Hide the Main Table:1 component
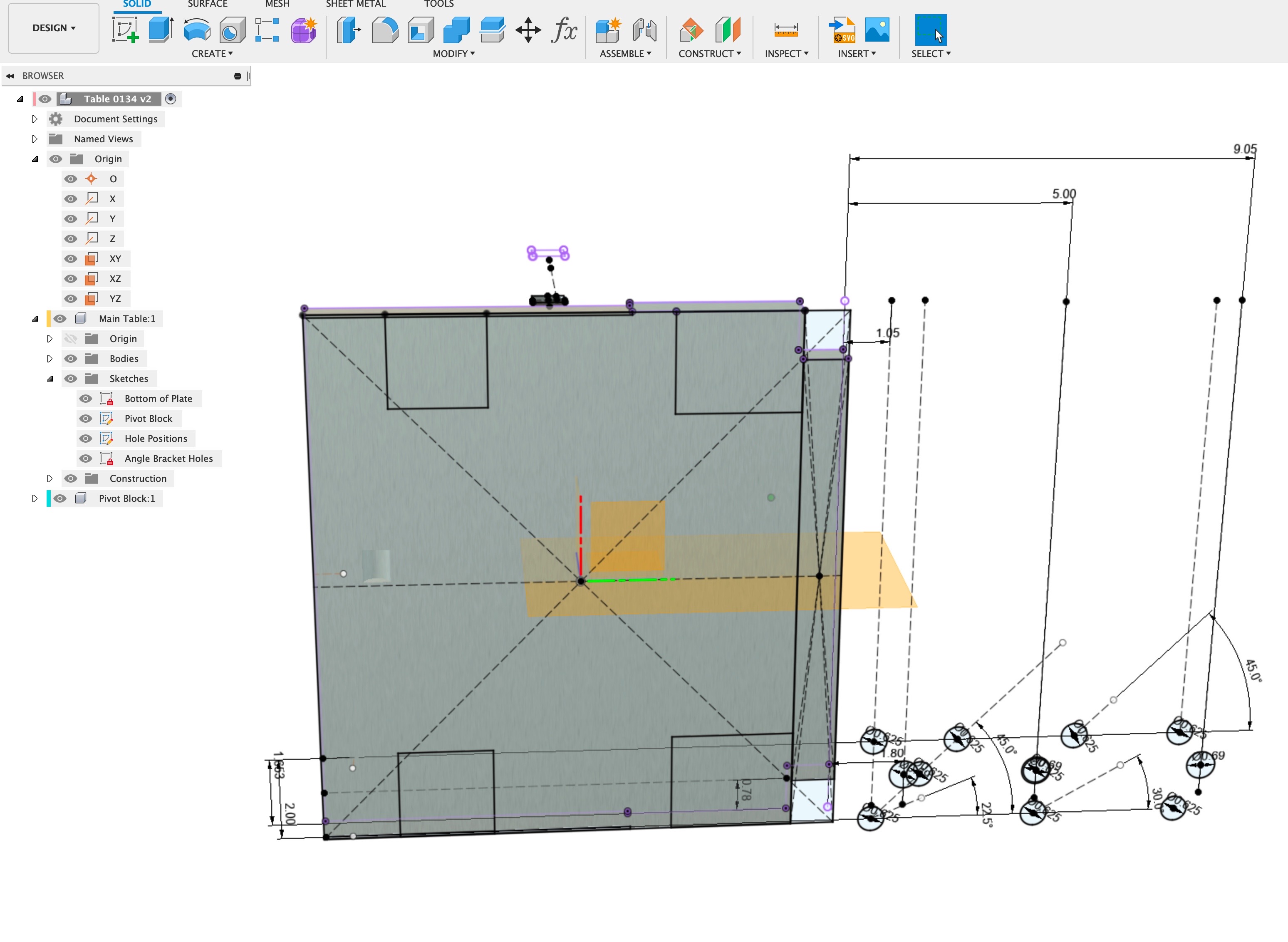The image size is (1288, 942). (60, 318)
